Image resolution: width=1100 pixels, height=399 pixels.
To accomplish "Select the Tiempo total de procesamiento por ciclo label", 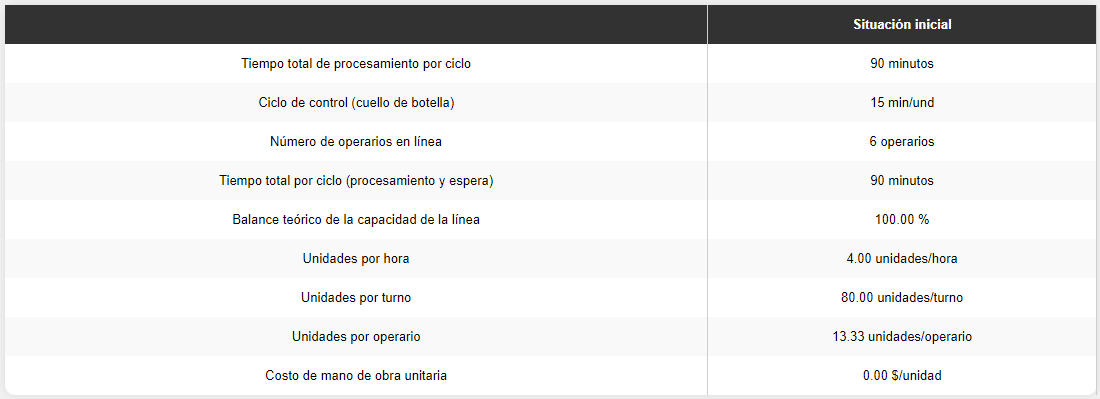I will coord(356,64).
